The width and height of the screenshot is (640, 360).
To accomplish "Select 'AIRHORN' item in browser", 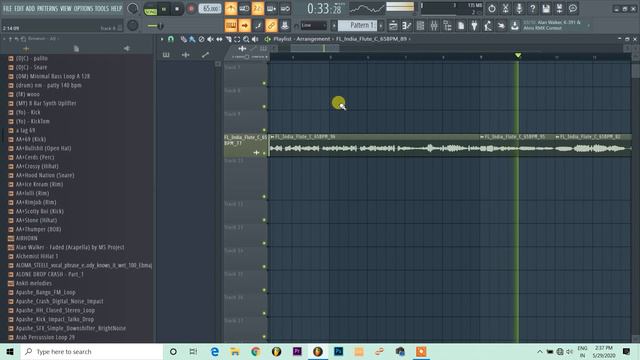I will (27, 238).
